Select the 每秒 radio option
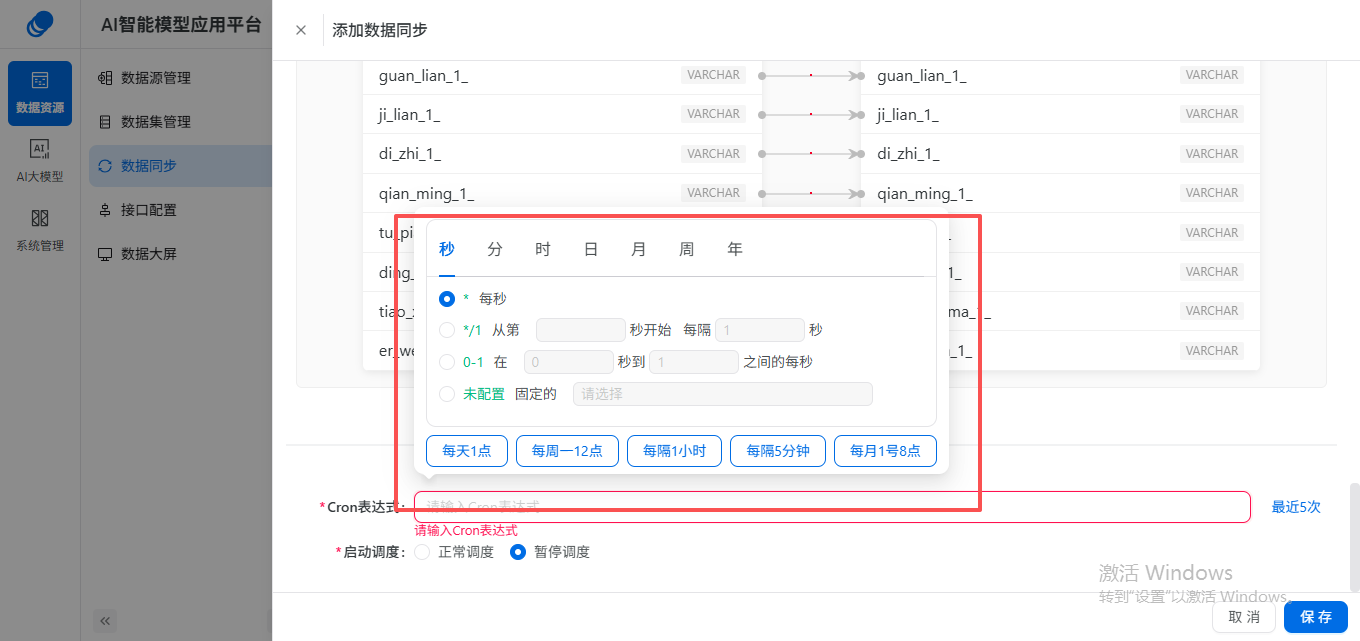This screenshot has width=1360, height=641. (447, 299)
